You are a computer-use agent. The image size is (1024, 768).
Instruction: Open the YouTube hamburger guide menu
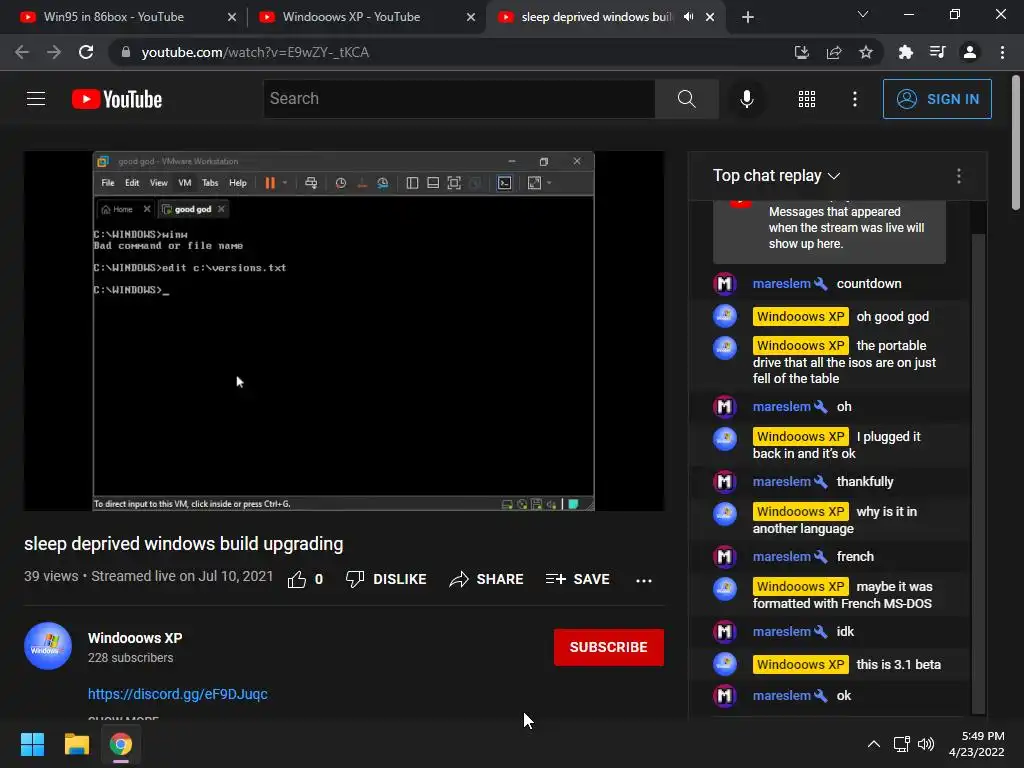click(36, 99)
